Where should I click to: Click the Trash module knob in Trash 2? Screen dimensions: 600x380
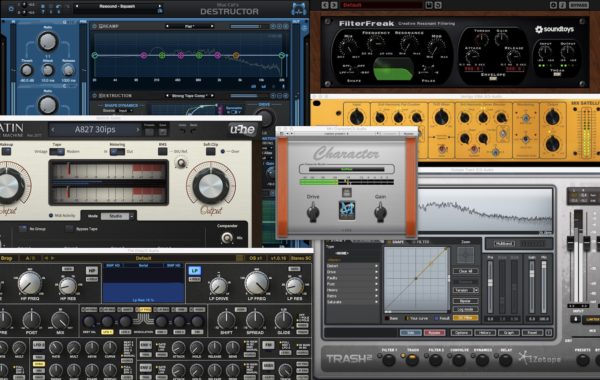(412, 360)
